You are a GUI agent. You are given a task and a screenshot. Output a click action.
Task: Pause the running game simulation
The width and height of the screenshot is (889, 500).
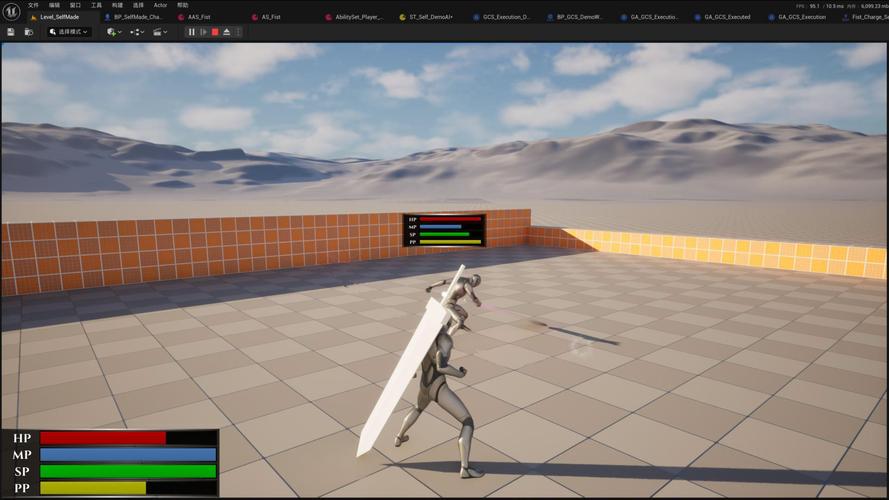click(x=192, y=32)
